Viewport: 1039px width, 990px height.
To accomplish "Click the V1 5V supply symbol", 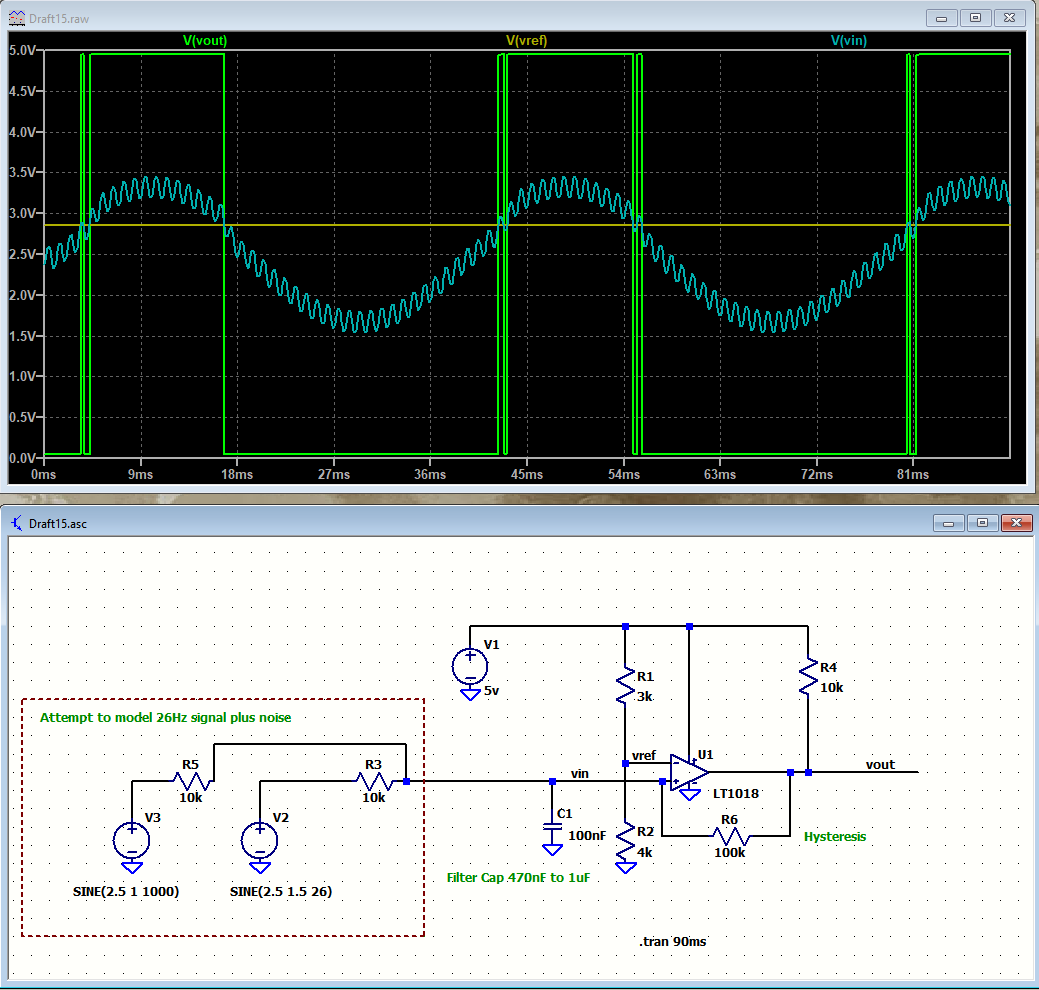I will pos(470,665).
